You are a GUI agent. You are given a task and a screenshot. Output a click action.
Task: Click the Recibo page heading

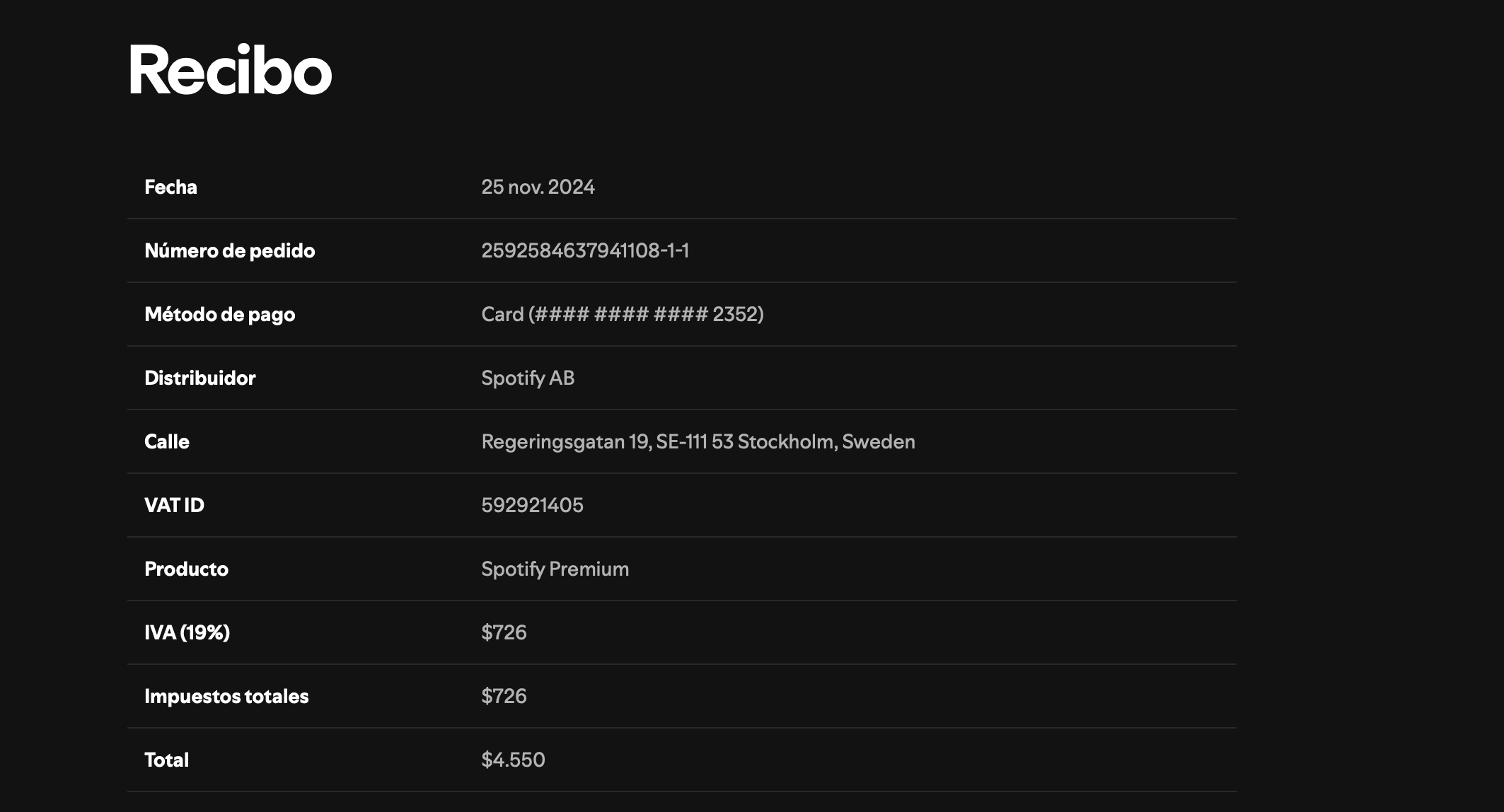coord(229,70)
